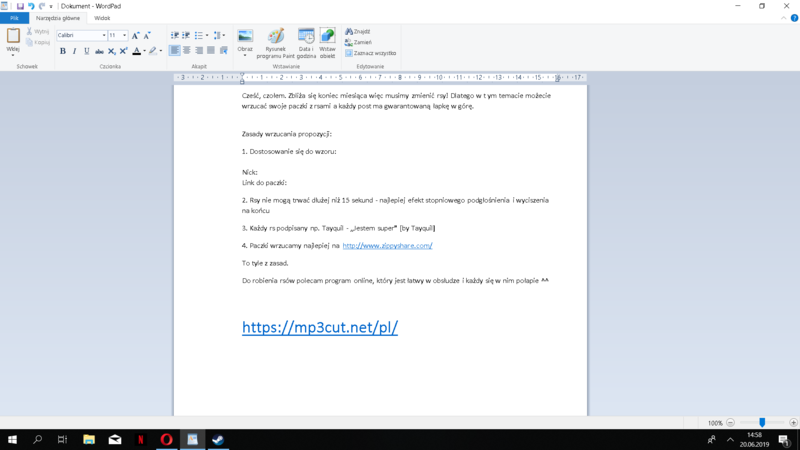
Task: Click the first-line indent marker on ruler
Action: (242, 74)
